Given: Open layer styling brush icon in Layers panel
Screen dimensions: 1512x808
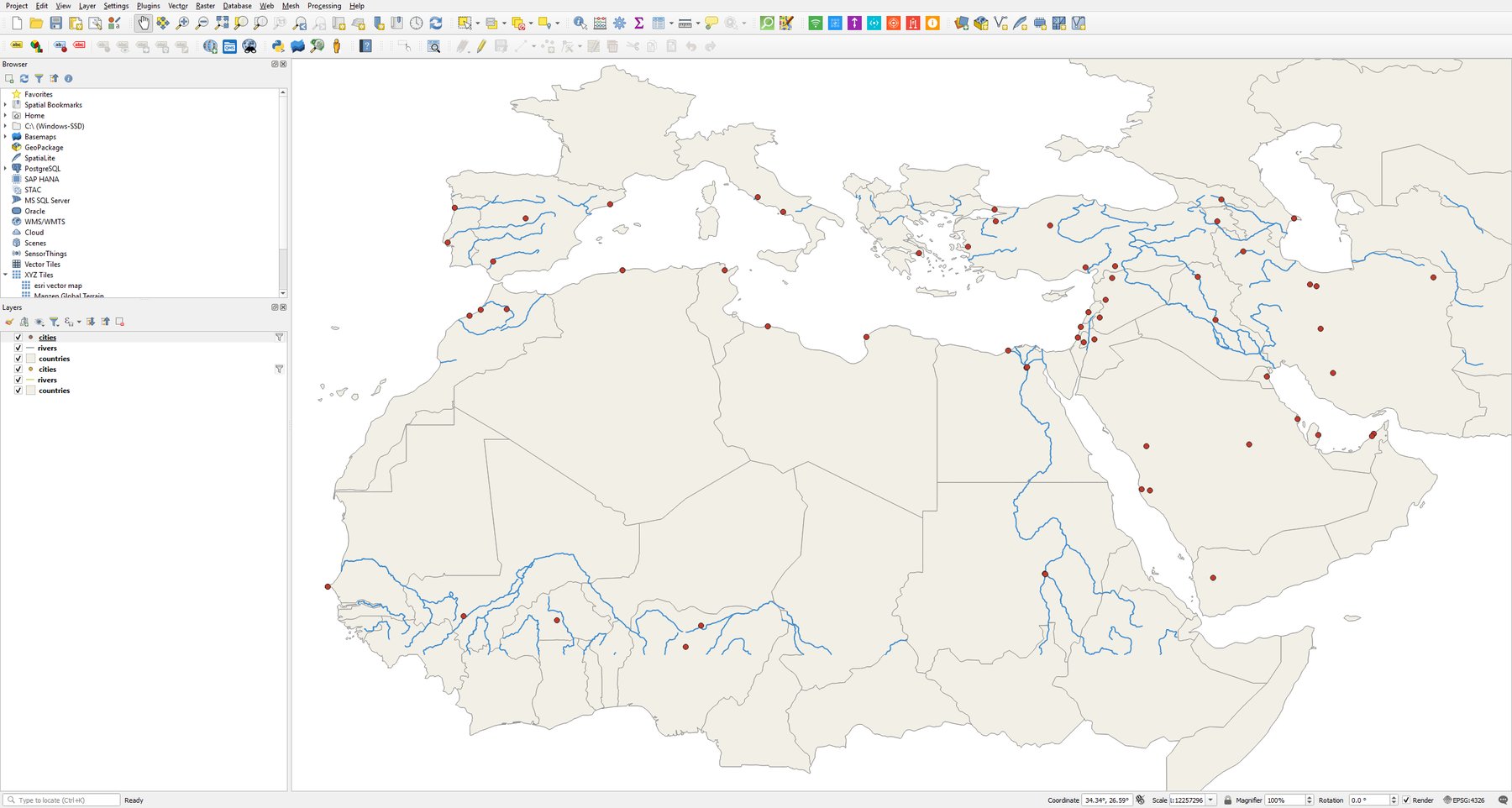Looking at the screenshot, I should point(9,322).
